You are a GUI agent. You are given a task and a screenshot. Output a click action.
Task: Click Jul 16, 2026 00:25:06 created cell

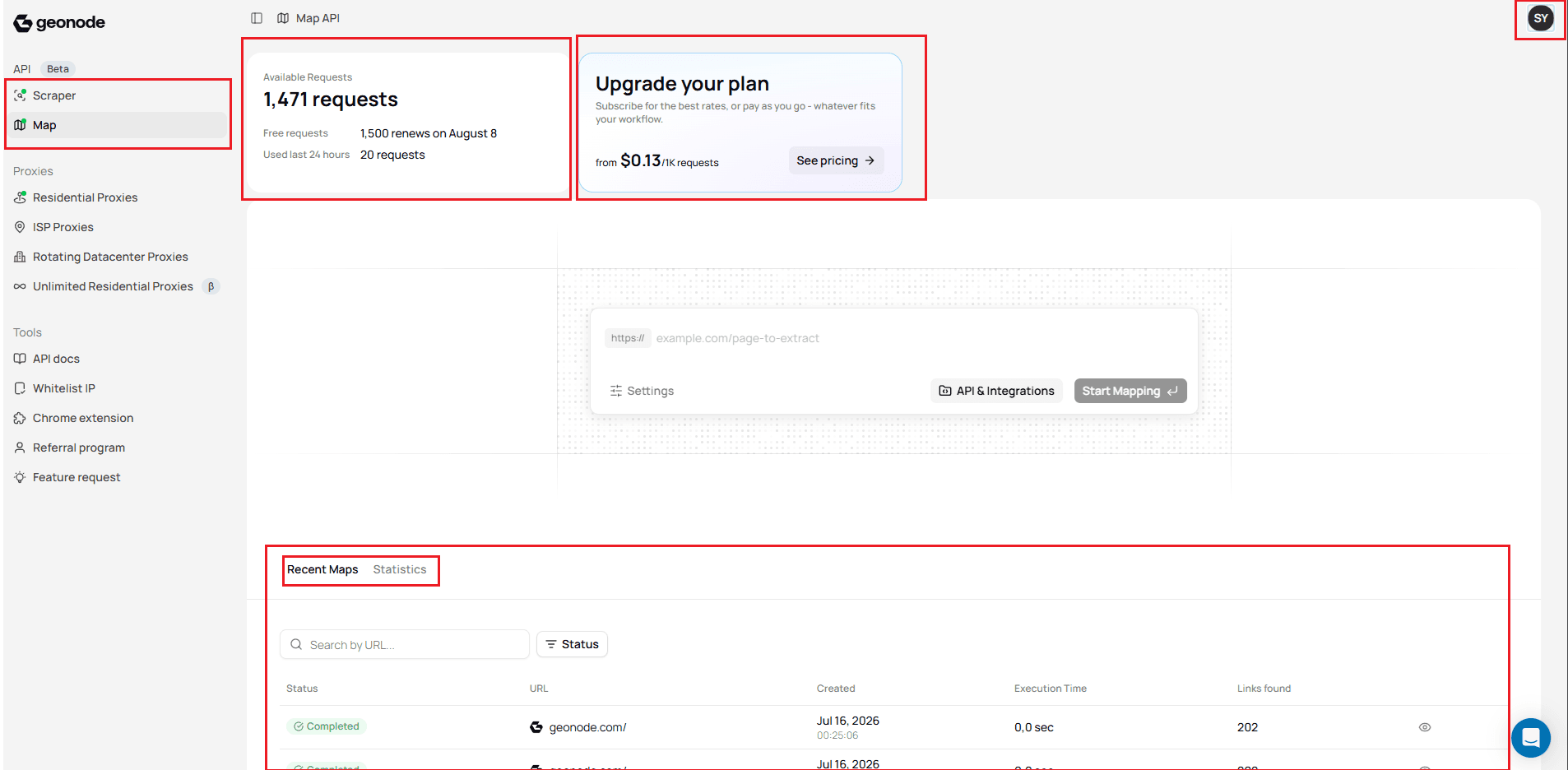pos(847,727)
